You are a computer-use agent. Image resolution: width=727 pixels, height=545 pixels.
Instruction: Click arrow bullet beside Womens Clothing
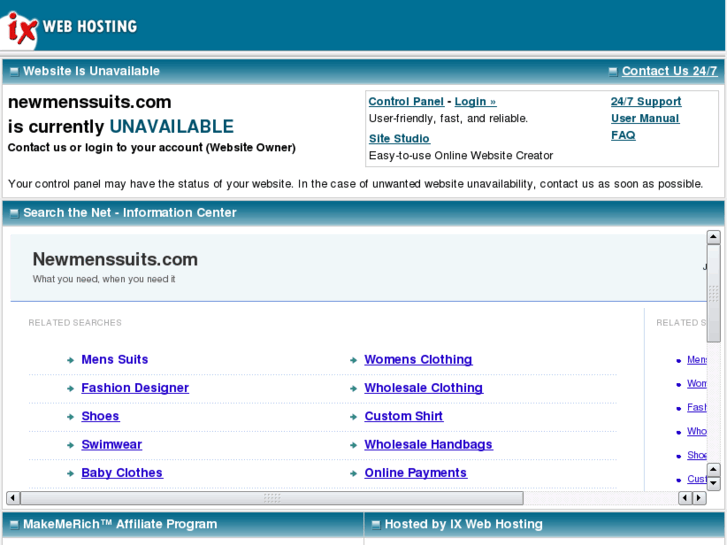pyautogui.click(x=353, y=360)
